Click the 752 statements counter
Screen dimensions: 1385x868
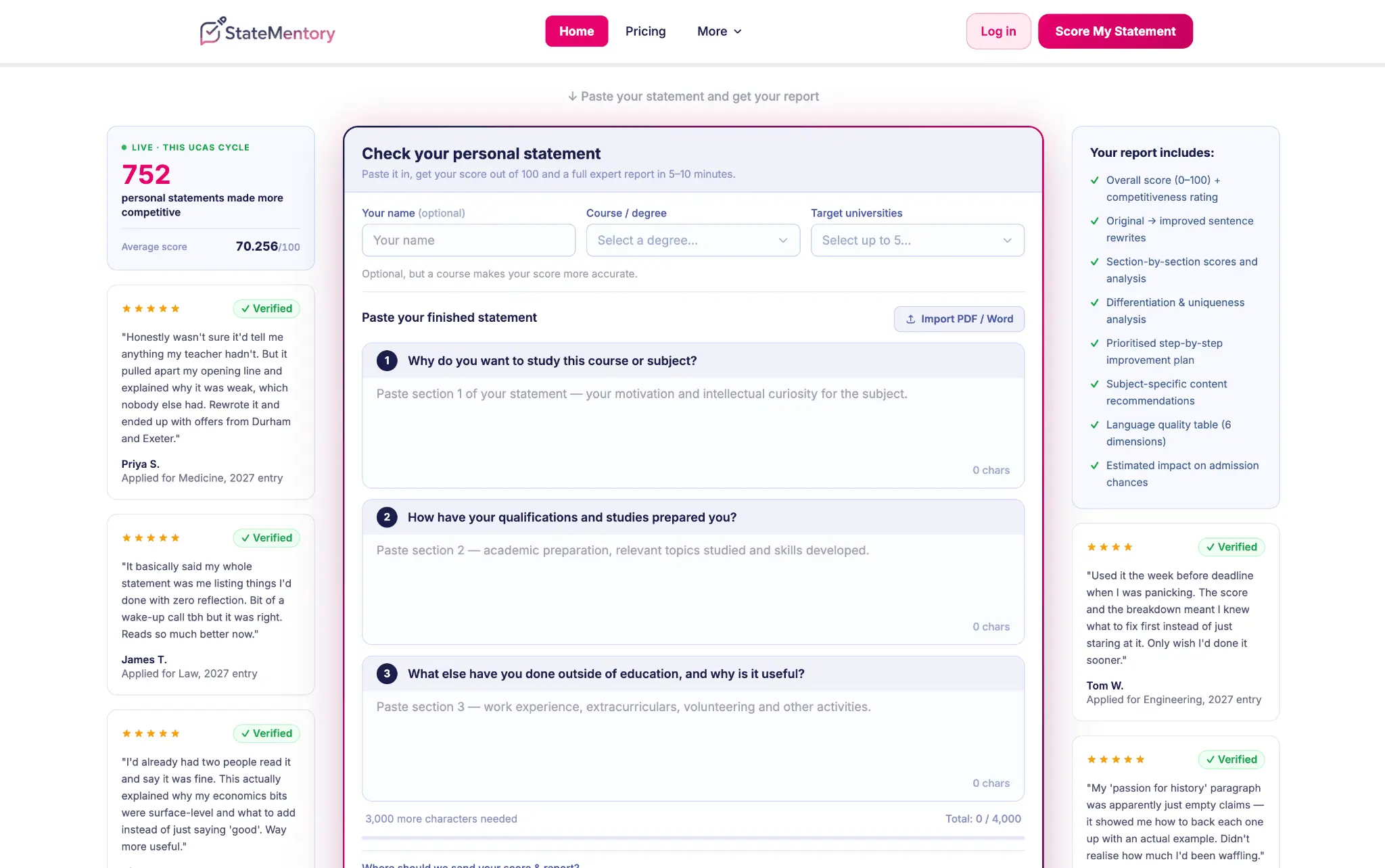[146, 174]
